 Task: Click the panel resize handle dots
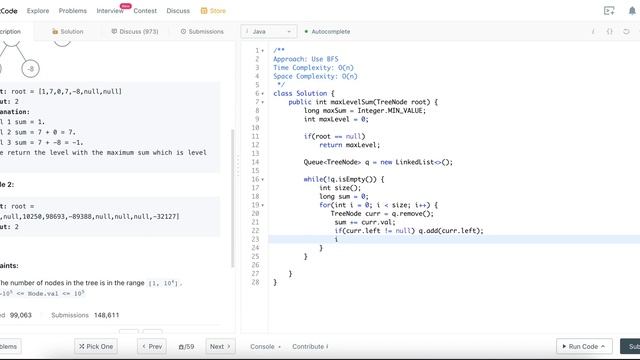click(x=238, y=165)
